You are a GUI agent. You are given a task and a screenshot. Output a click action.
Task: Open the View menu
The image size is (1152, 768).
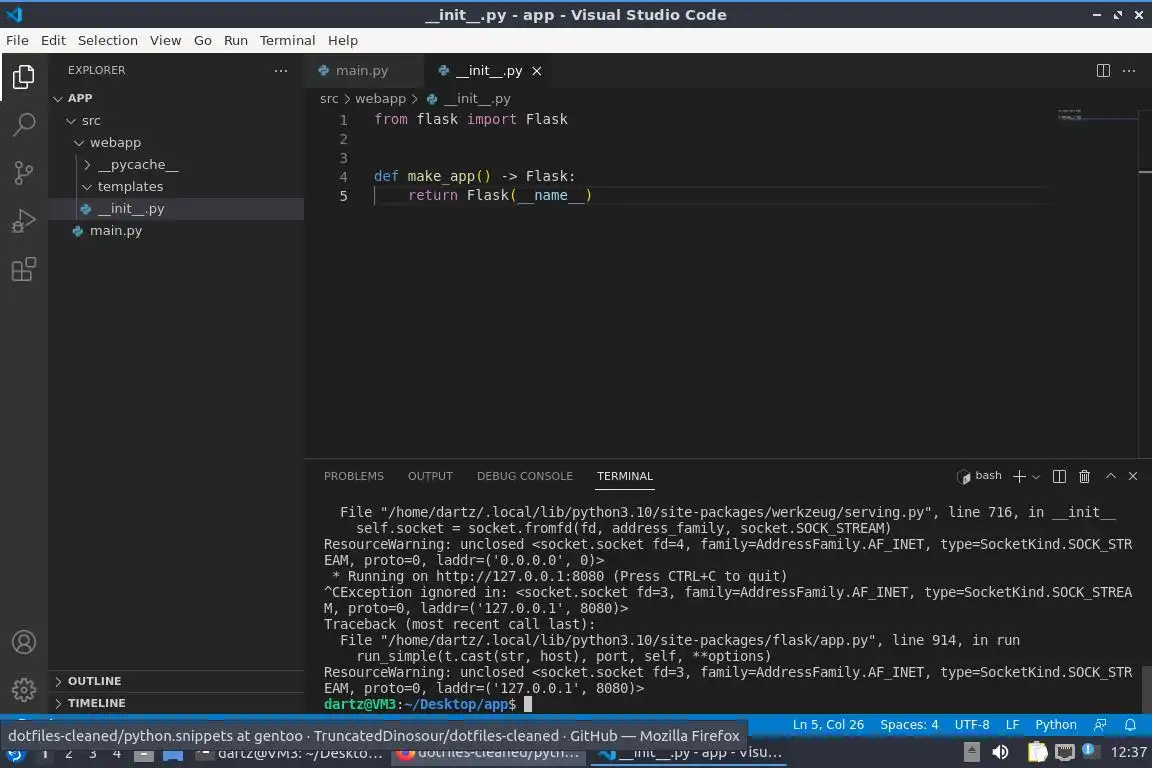[x=165, y=40]
